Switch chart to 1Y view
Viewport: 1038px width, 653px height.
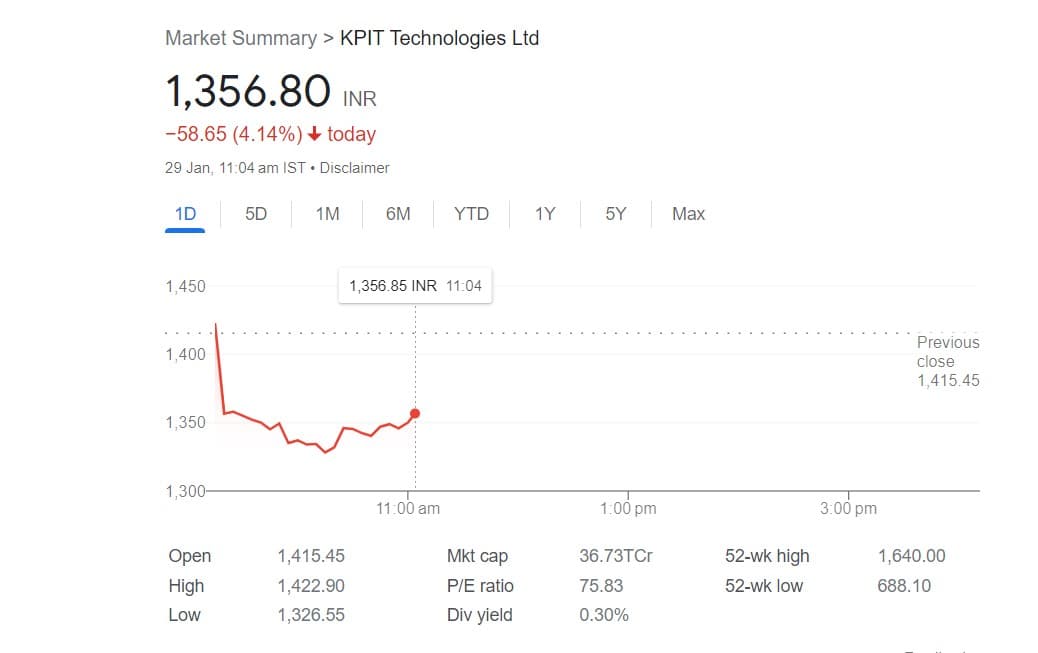(x=544, y=214)
